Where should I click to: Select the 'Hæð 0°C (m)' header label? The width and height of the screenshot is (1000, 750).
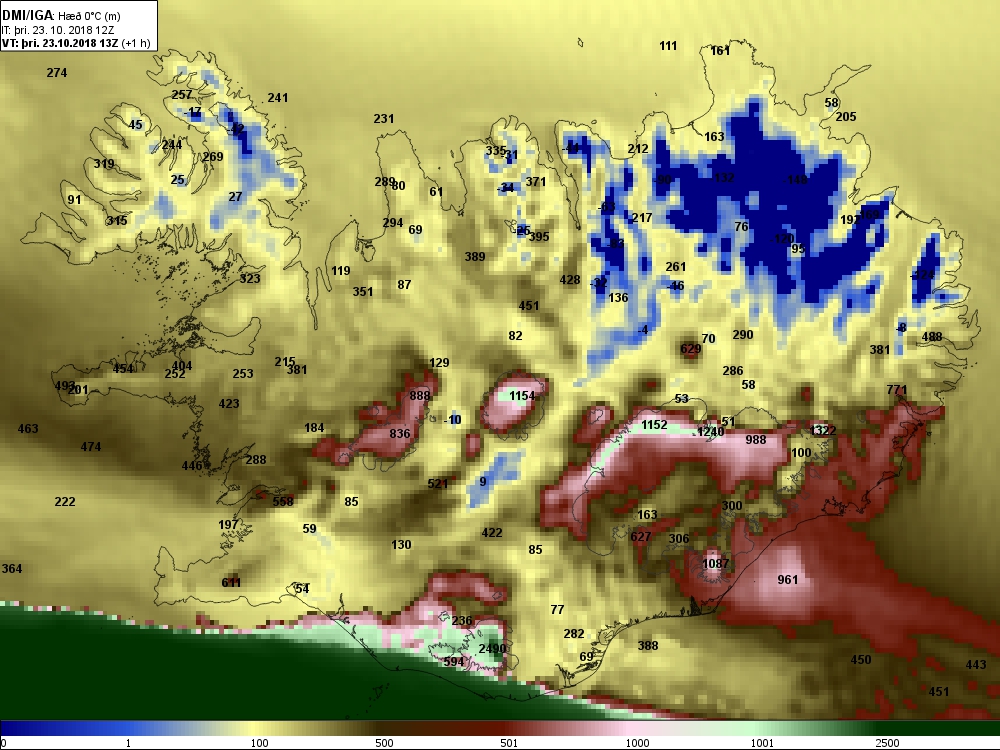pyautogui.click(x=89, y=15)
